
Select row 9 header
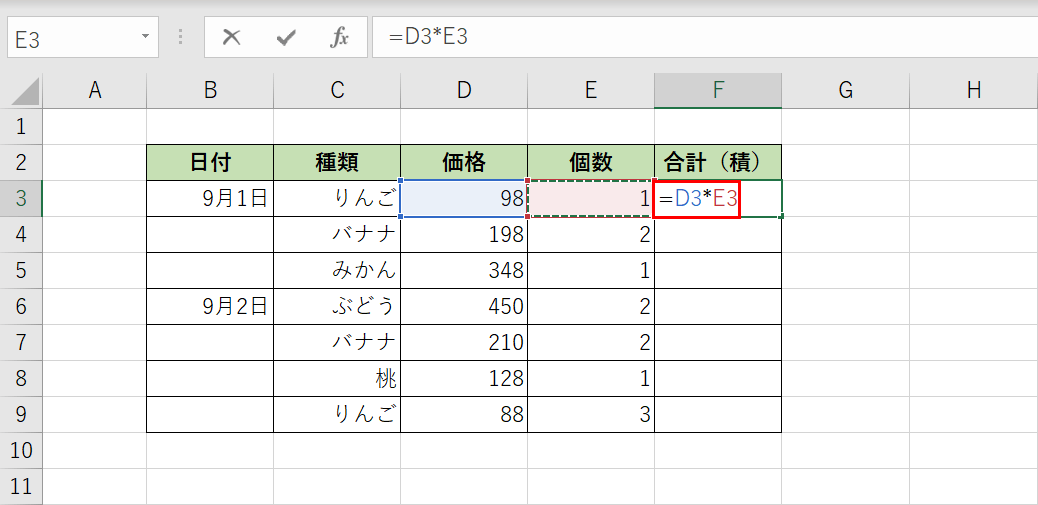click(x=21, y=414)
